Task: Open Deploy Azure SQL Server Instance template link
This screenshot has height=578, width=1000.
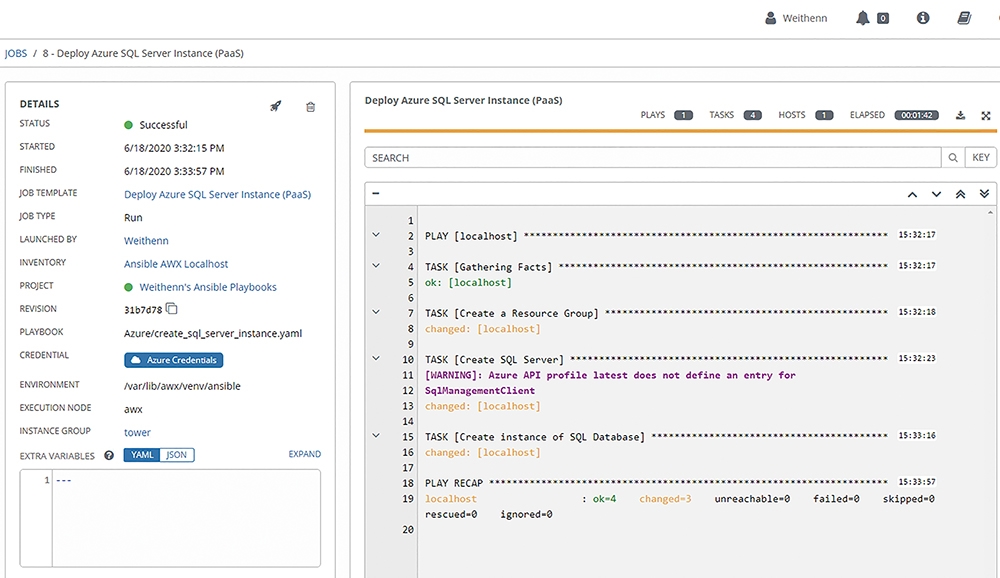Action: coord(217,195)
